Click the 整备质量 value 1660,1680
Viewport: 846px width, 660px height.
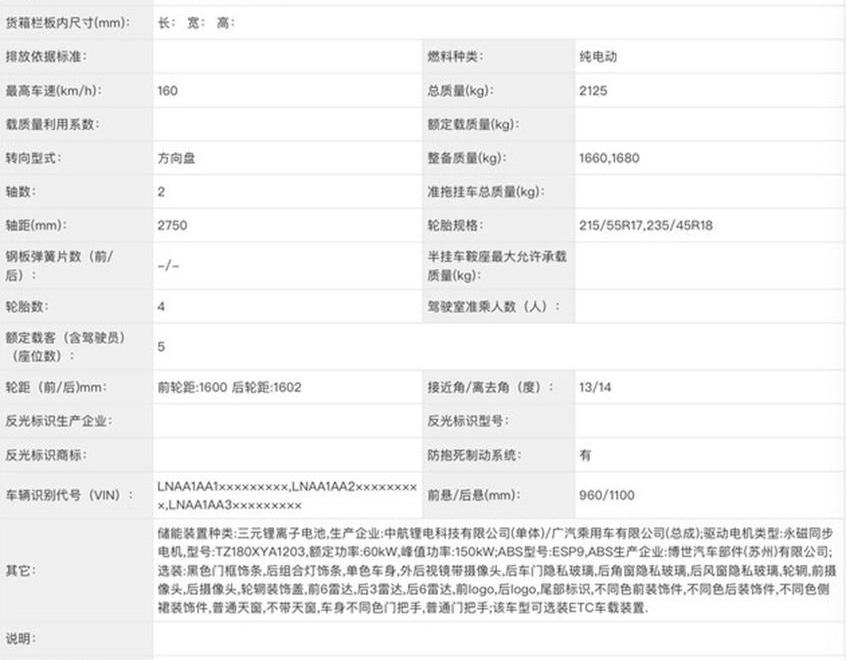[x=608, y=158]
